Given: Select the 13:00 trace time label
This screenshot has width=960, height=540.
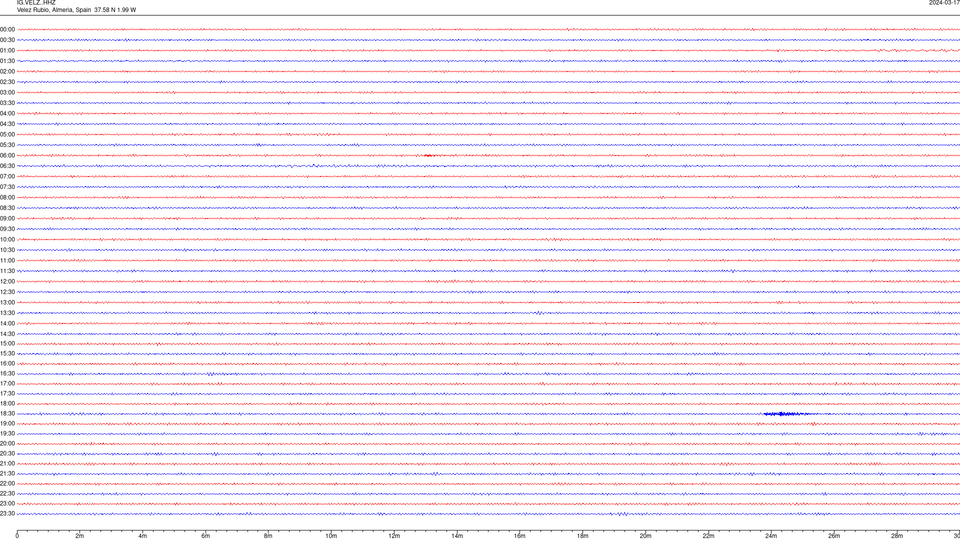Looking at the screenshot, I should pos(7,302).
